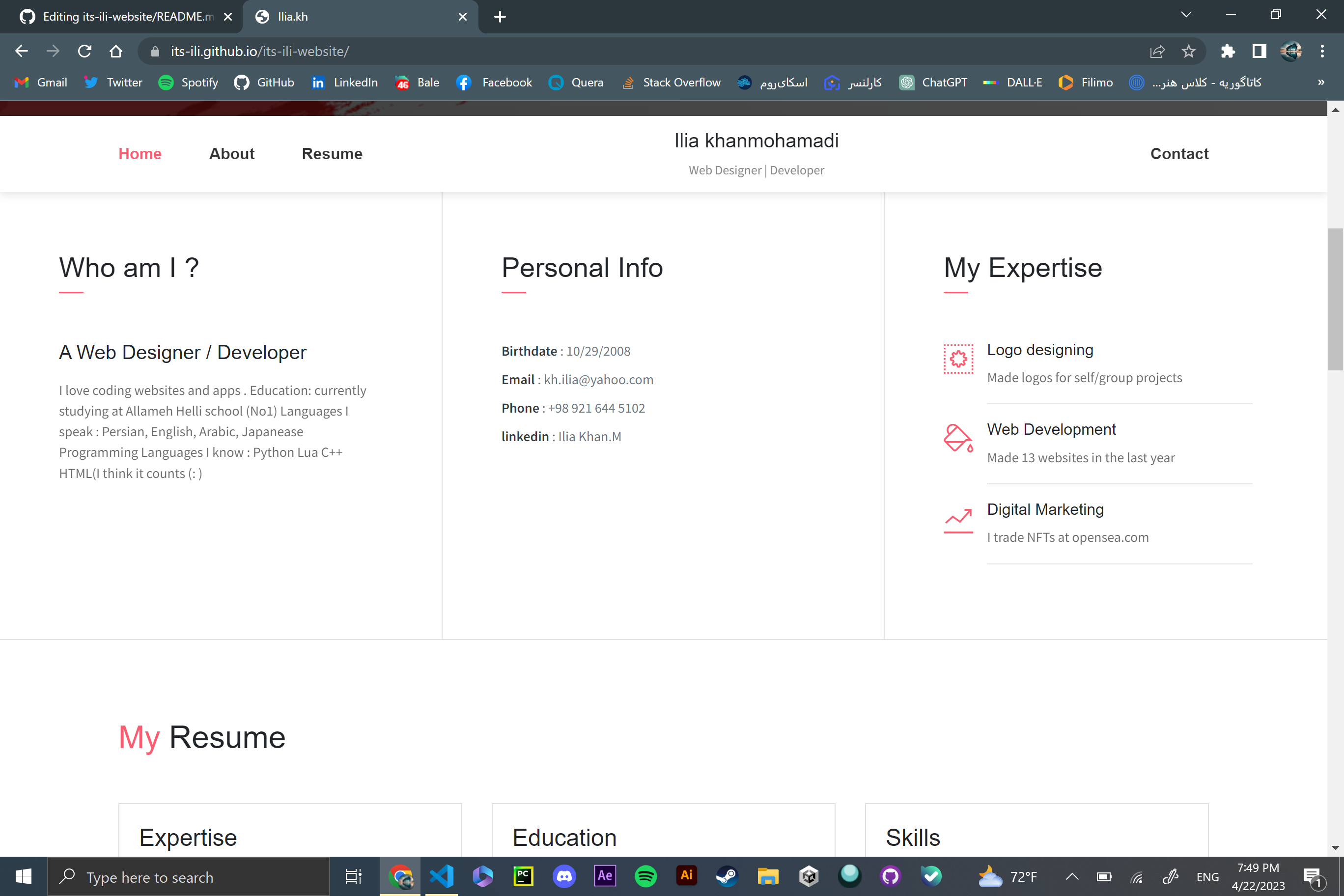
Task: Click the Contact link
Action: coord(1179,154)
